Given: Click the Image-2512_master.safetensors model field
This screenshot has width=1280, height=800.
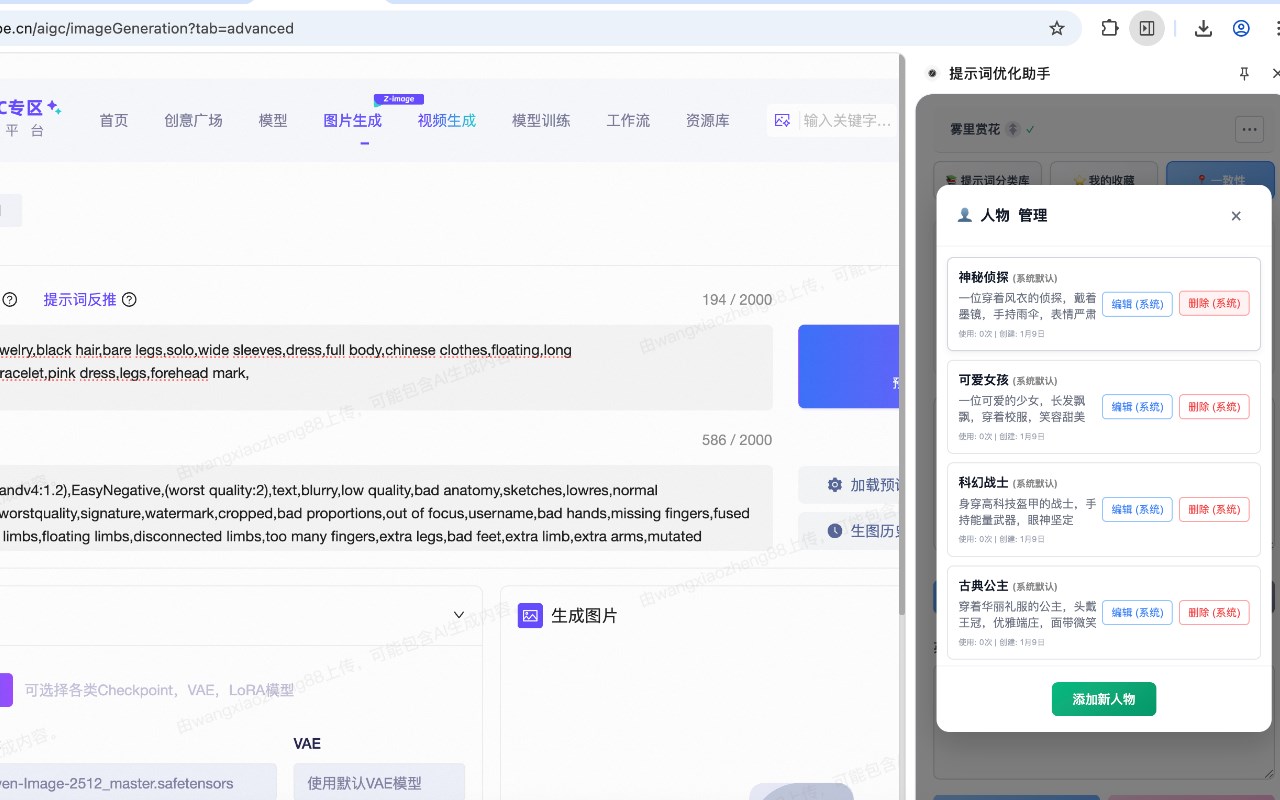Looking at the screenshot, I should pos(138,783).
